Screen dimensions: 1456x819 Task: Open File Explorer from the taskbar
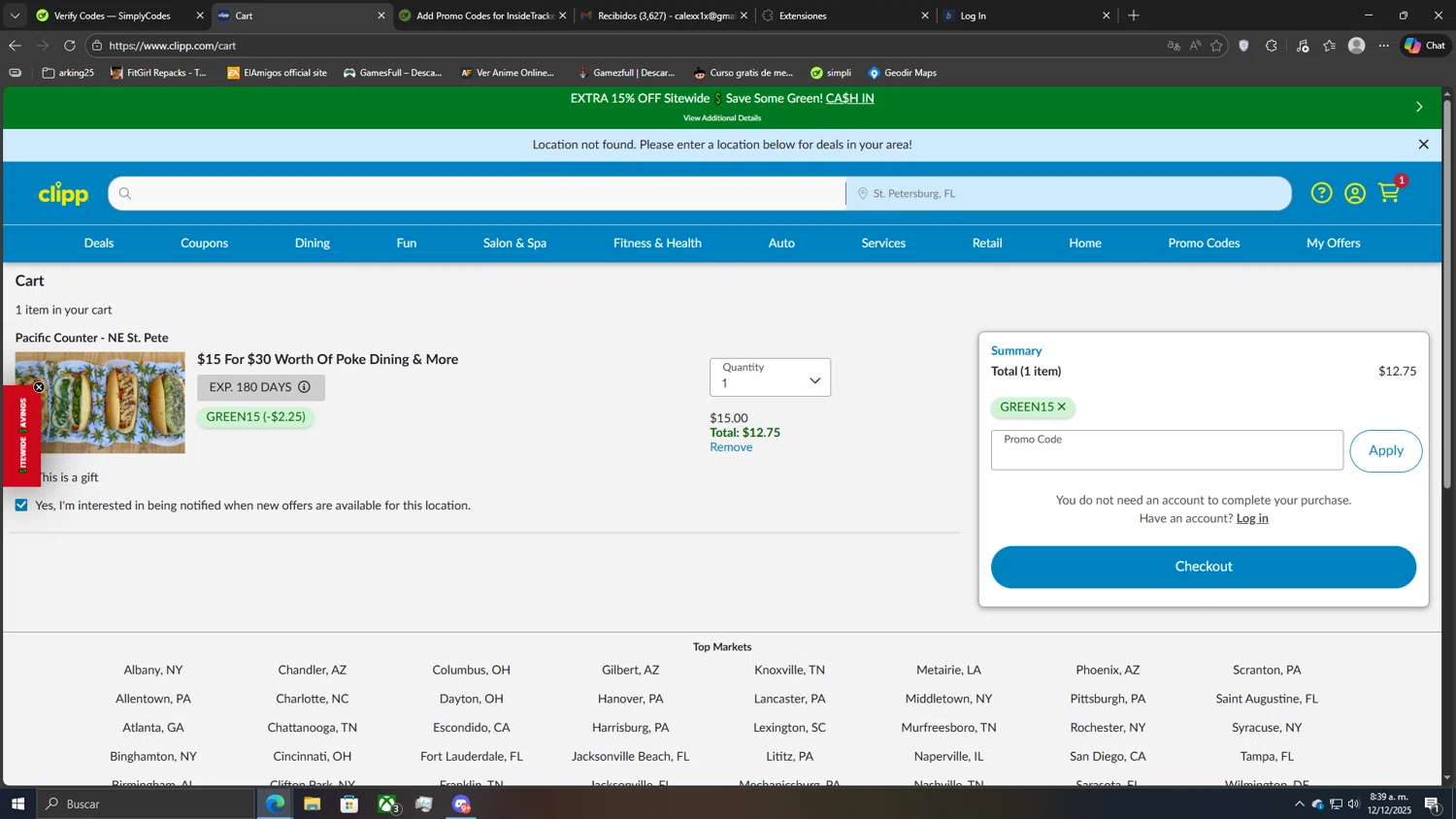[x=312, y=803]
